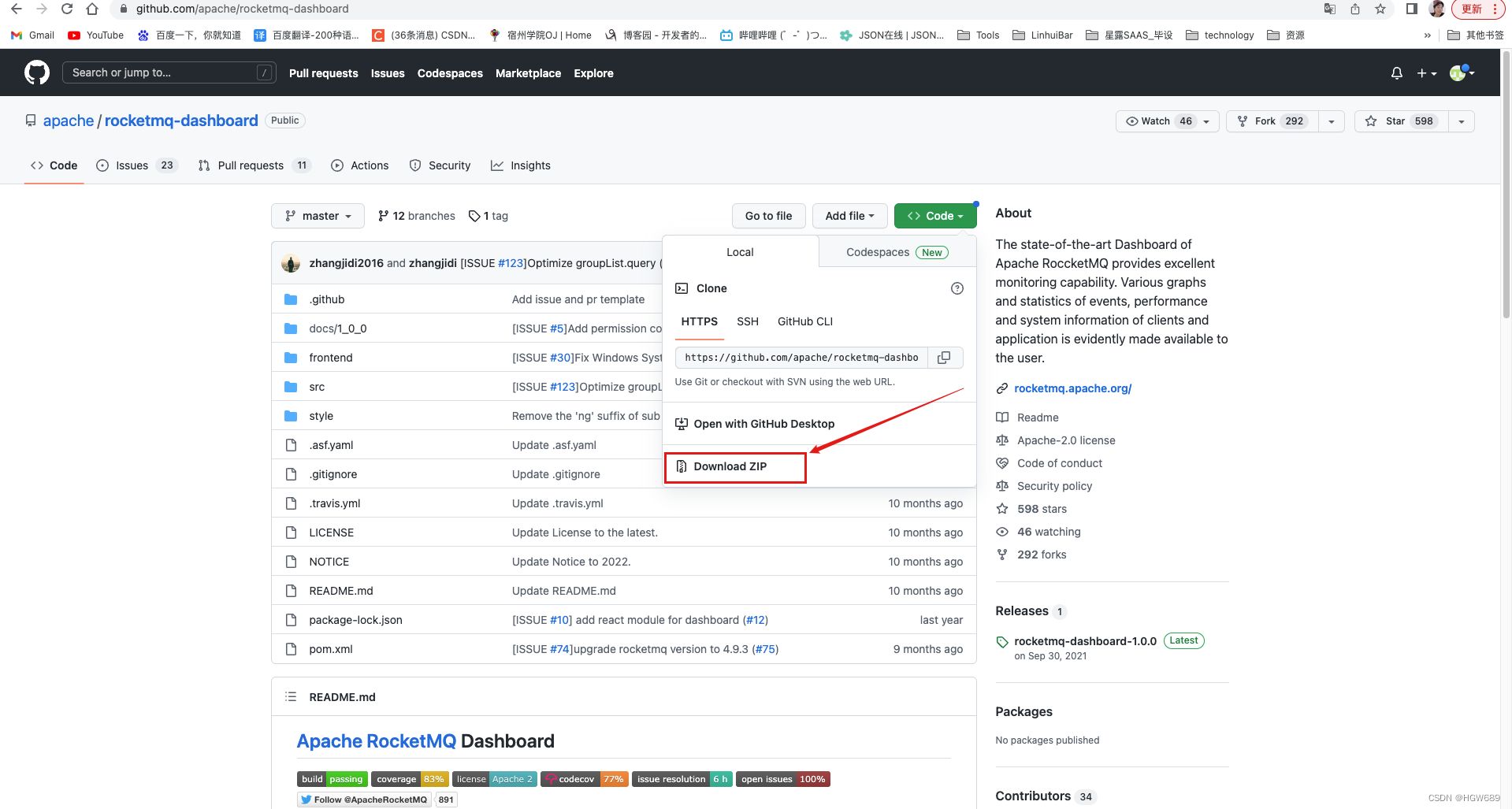Choose the SSH clone option

[x=748, y=321]
